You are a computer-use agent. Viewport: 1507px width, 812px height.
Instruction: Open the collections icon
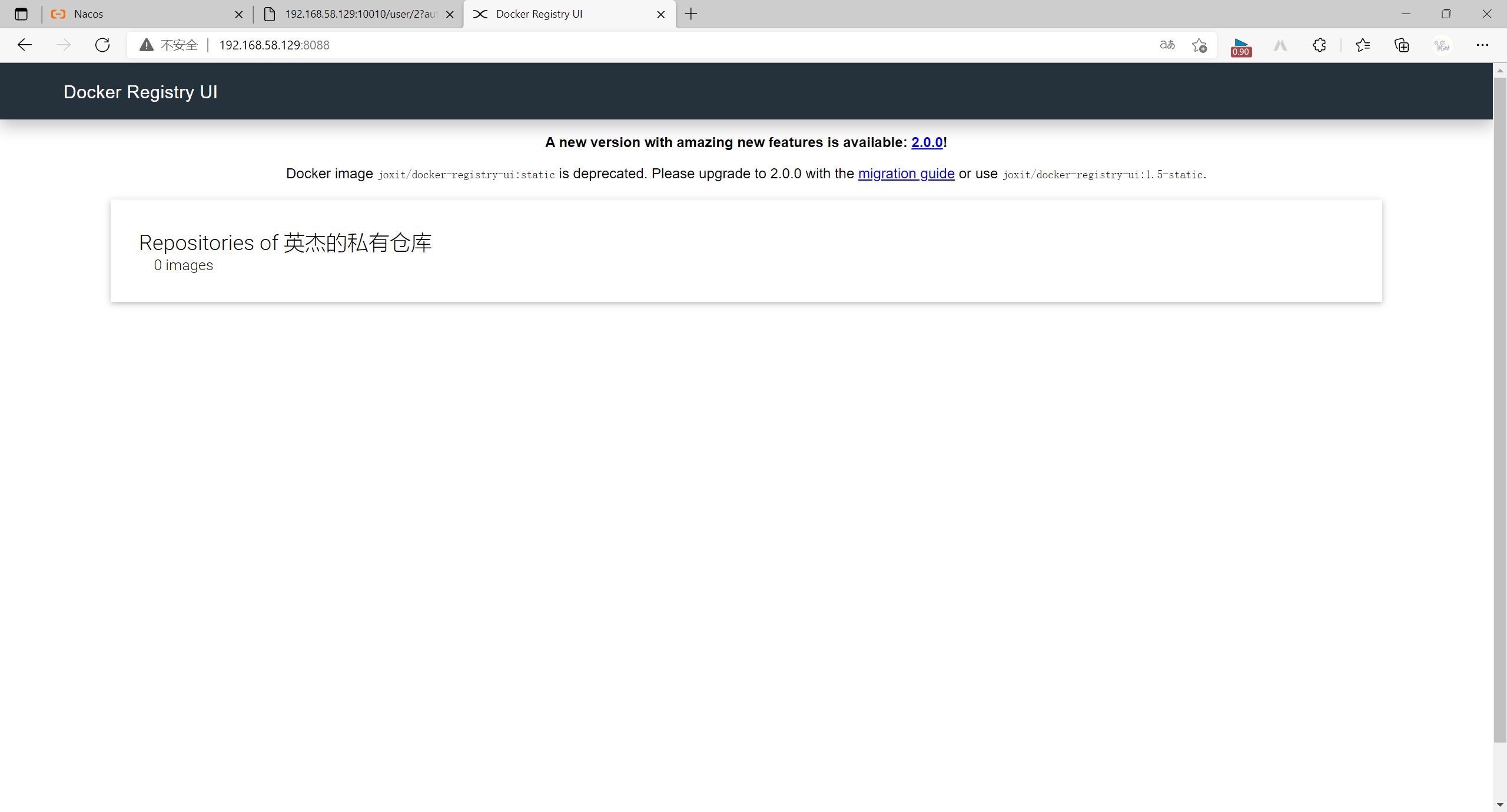pos(1402,45)
